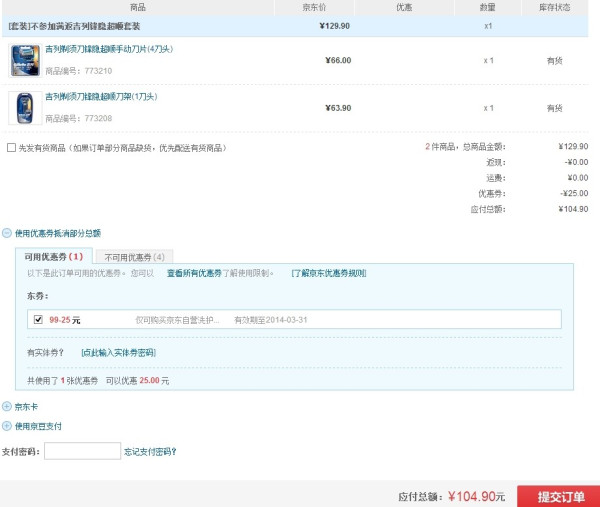The height and width of the screenshot is (507, 600).
Task: Click the 共使用了 1 张优惠券 text
Action: (62, 380)
